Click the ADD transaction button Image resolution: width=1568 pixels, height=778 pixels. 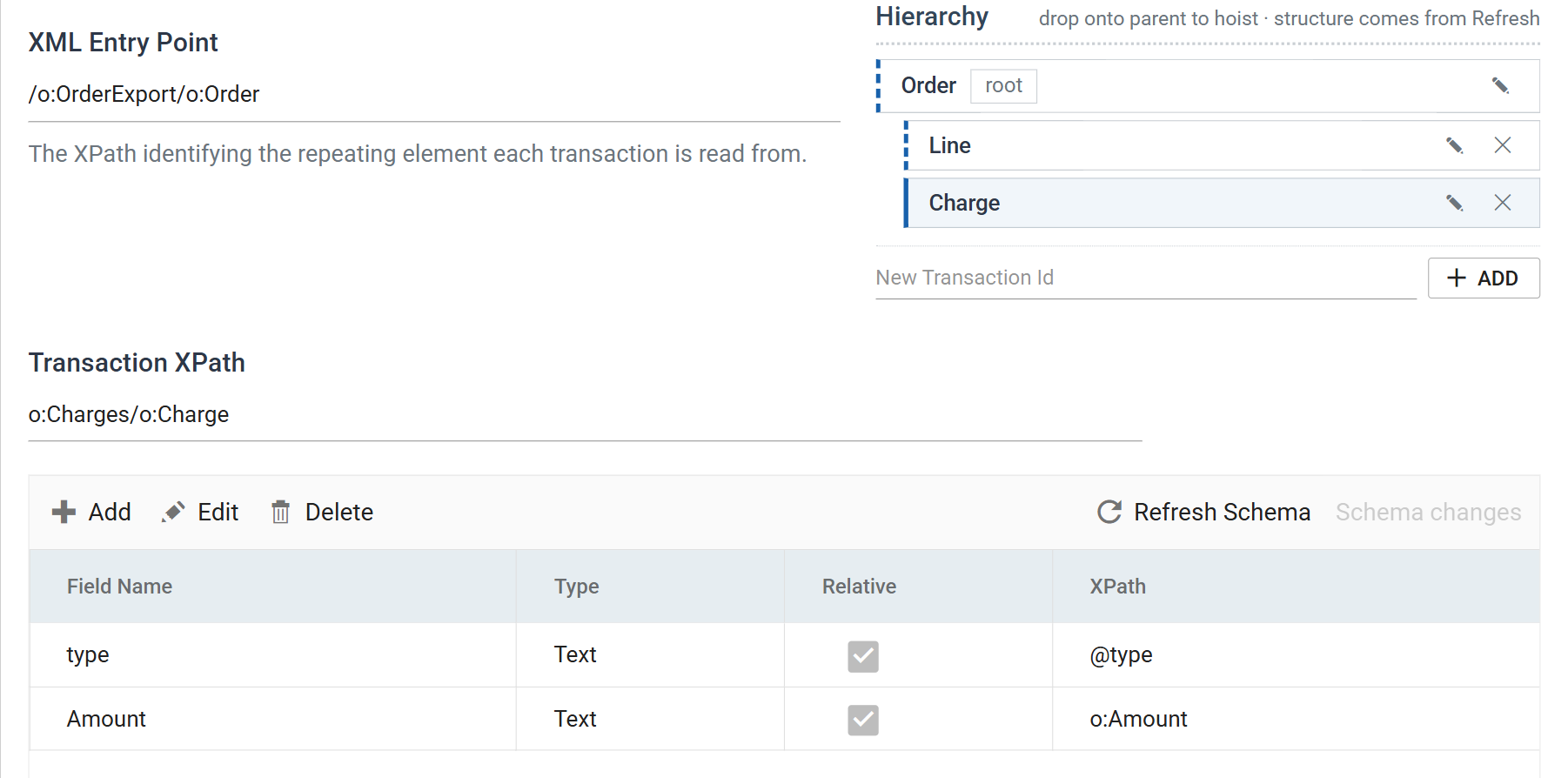[x=1484, y=278]
